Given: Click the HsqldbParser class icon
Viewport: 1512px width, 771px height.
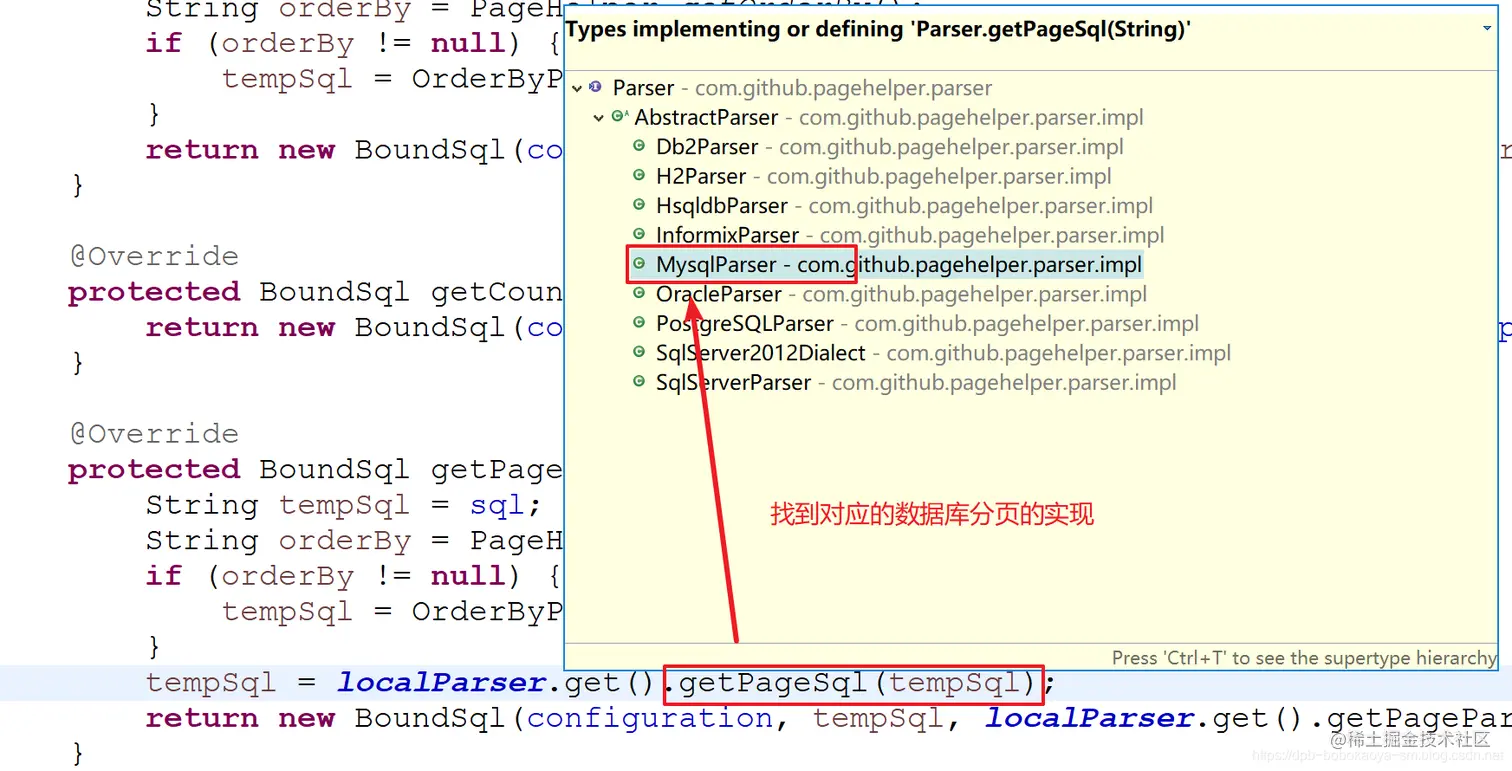Looking at the screenshot, I should (x=639, y=206).
